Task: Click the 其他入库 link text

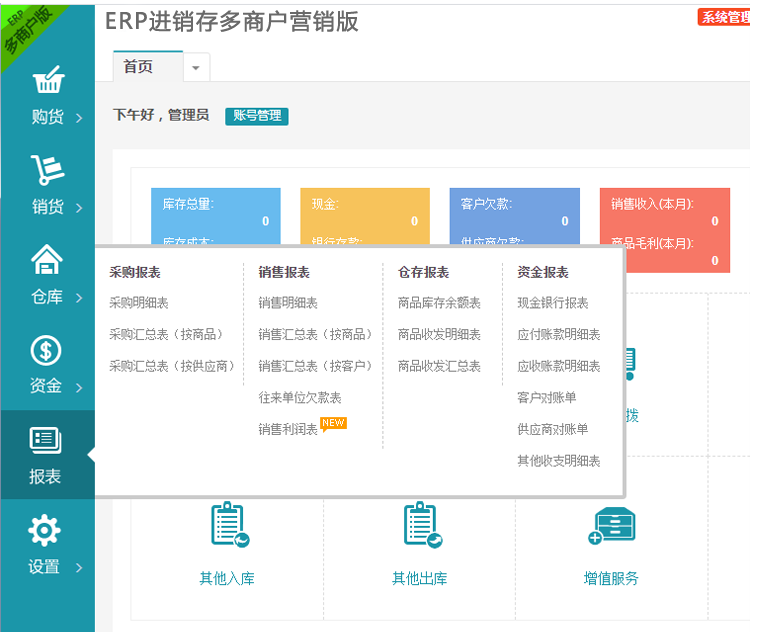Action: [227, 578]
